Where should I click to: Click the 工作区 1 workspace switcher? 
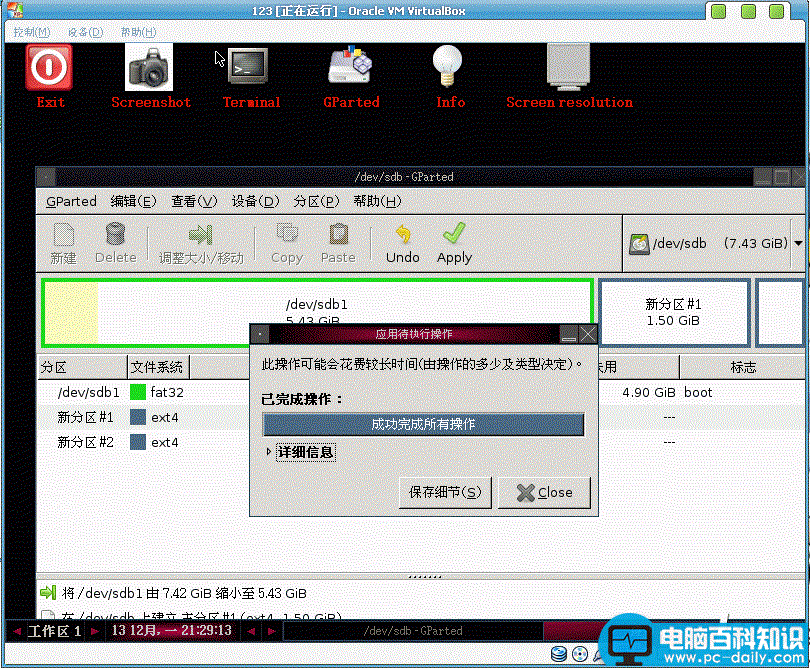point(54,631)
